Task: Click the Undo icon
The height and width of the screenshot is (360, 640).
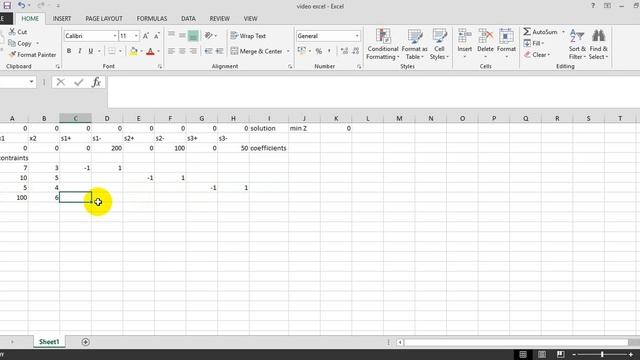Action: (x=21, y=5)
